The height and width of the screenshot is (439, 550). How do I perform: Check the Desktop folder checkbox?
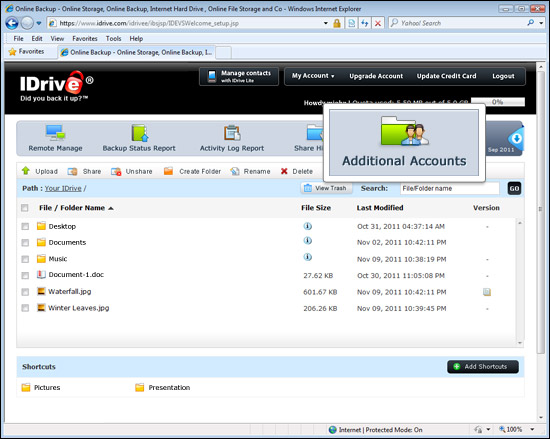(25, 227)
